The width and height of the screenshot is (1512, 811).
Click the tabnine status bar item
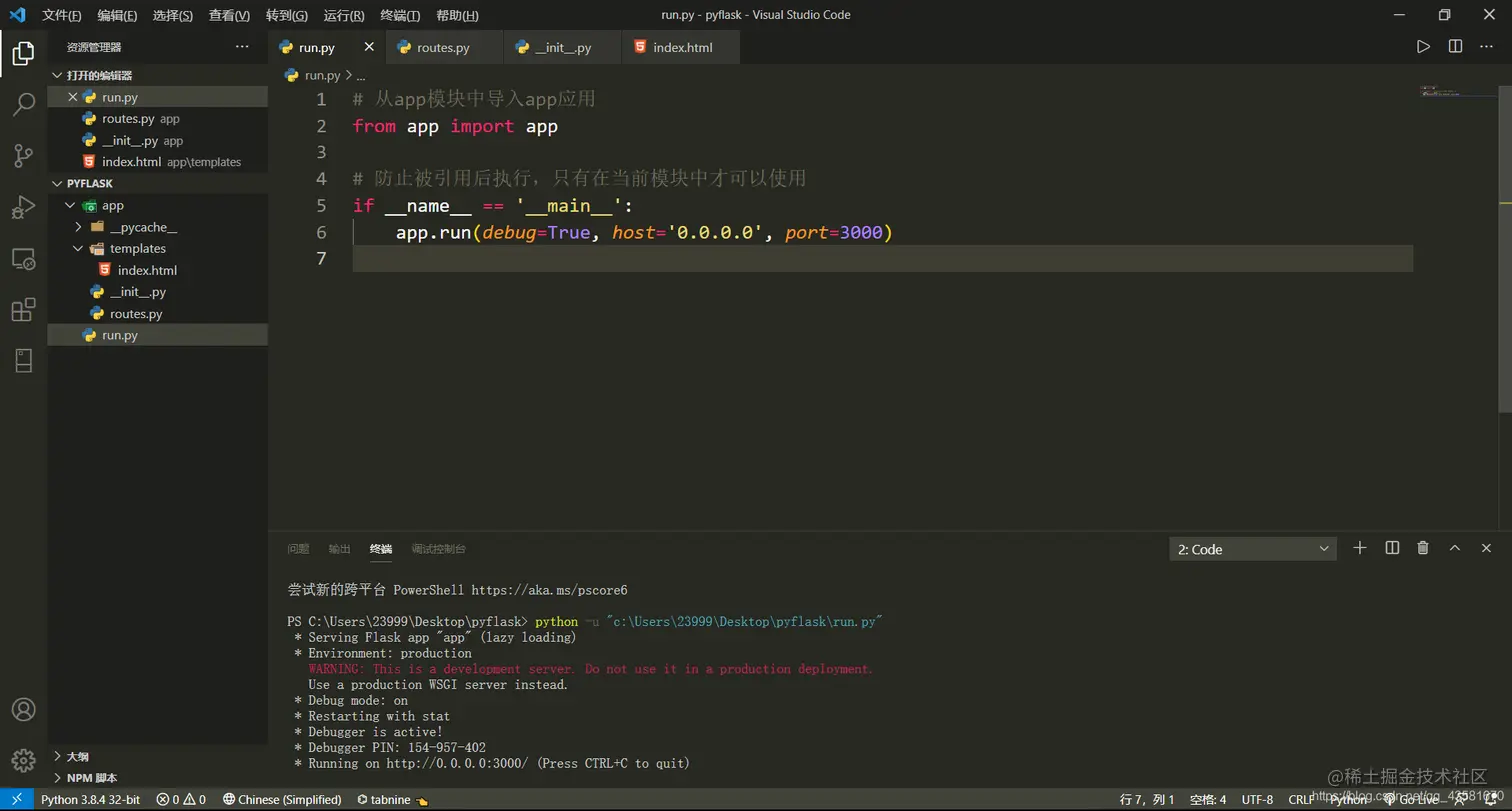click(x=393, y=800)
